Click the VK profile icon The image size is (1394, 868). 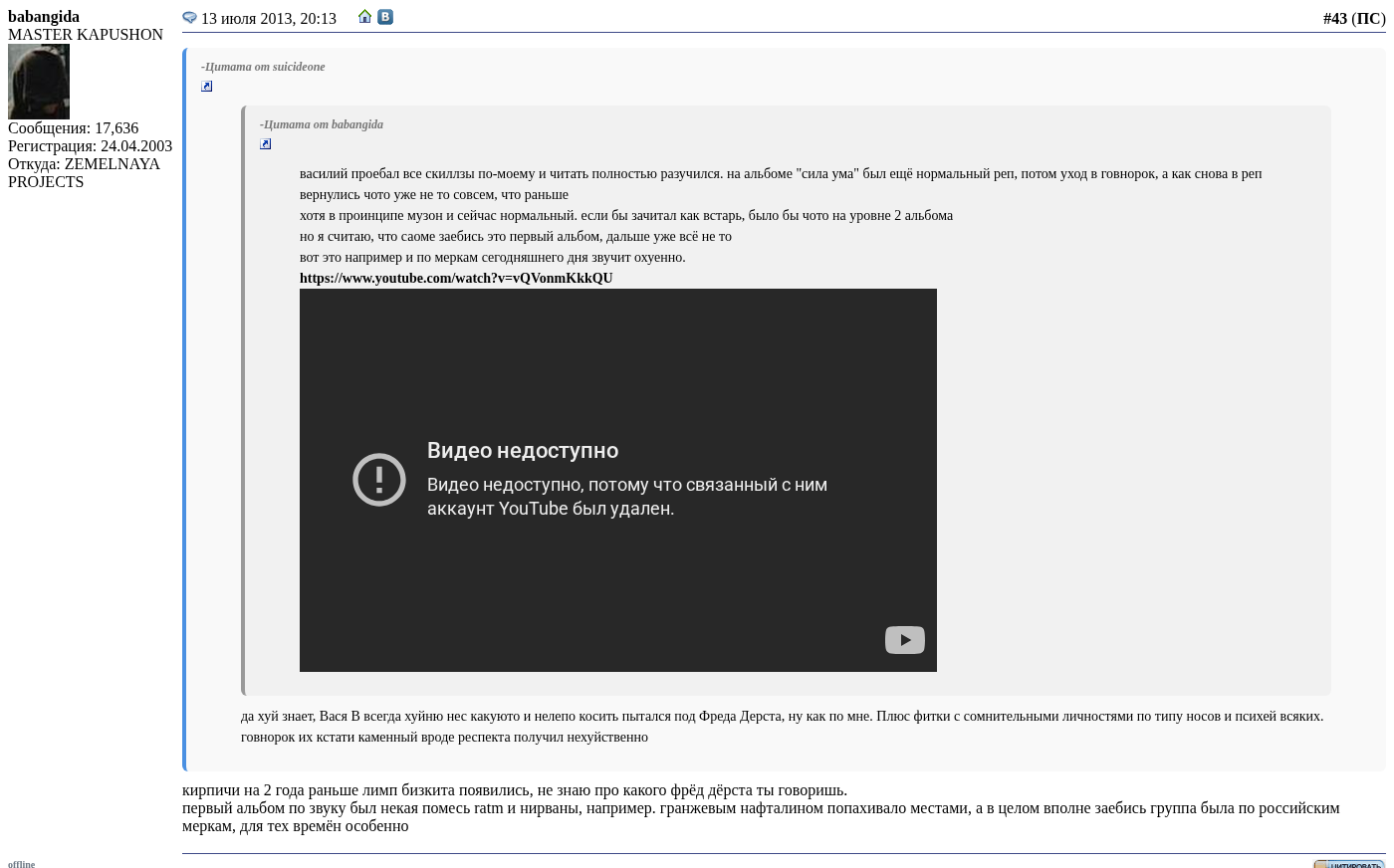[385, 17]
